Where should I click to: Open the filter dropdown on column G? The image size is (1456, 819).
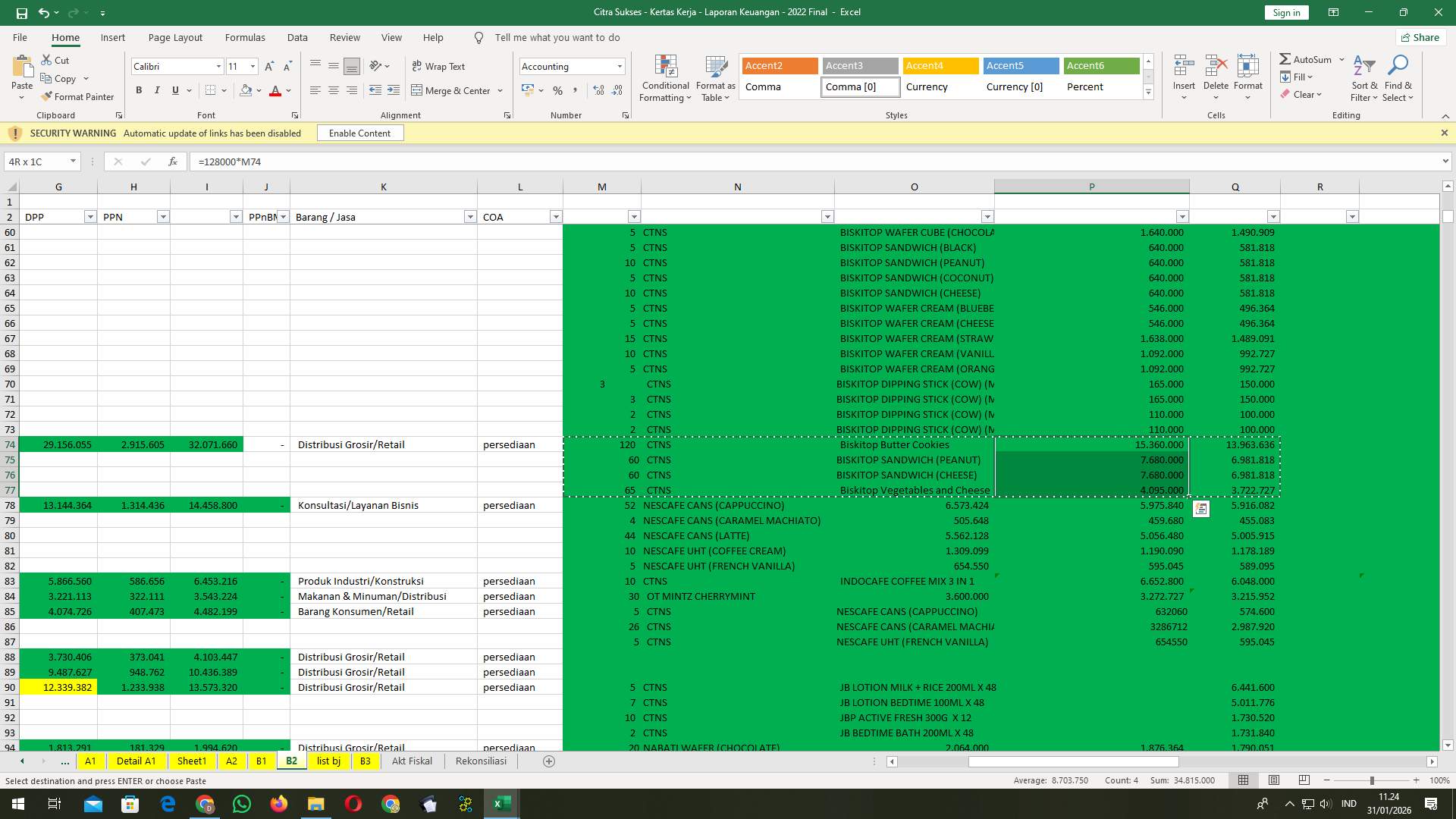pos(89,216)
